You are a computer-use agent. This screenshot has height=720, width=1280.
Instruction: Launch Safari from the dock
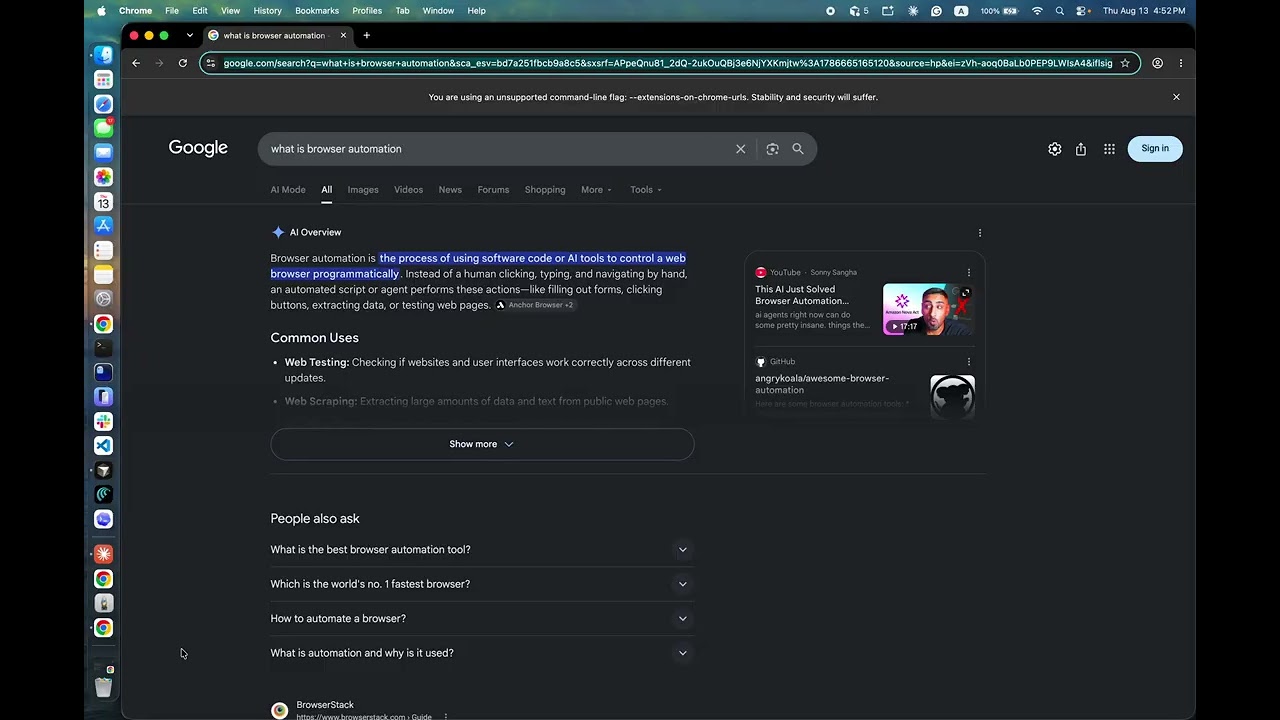tap(103, 104)
